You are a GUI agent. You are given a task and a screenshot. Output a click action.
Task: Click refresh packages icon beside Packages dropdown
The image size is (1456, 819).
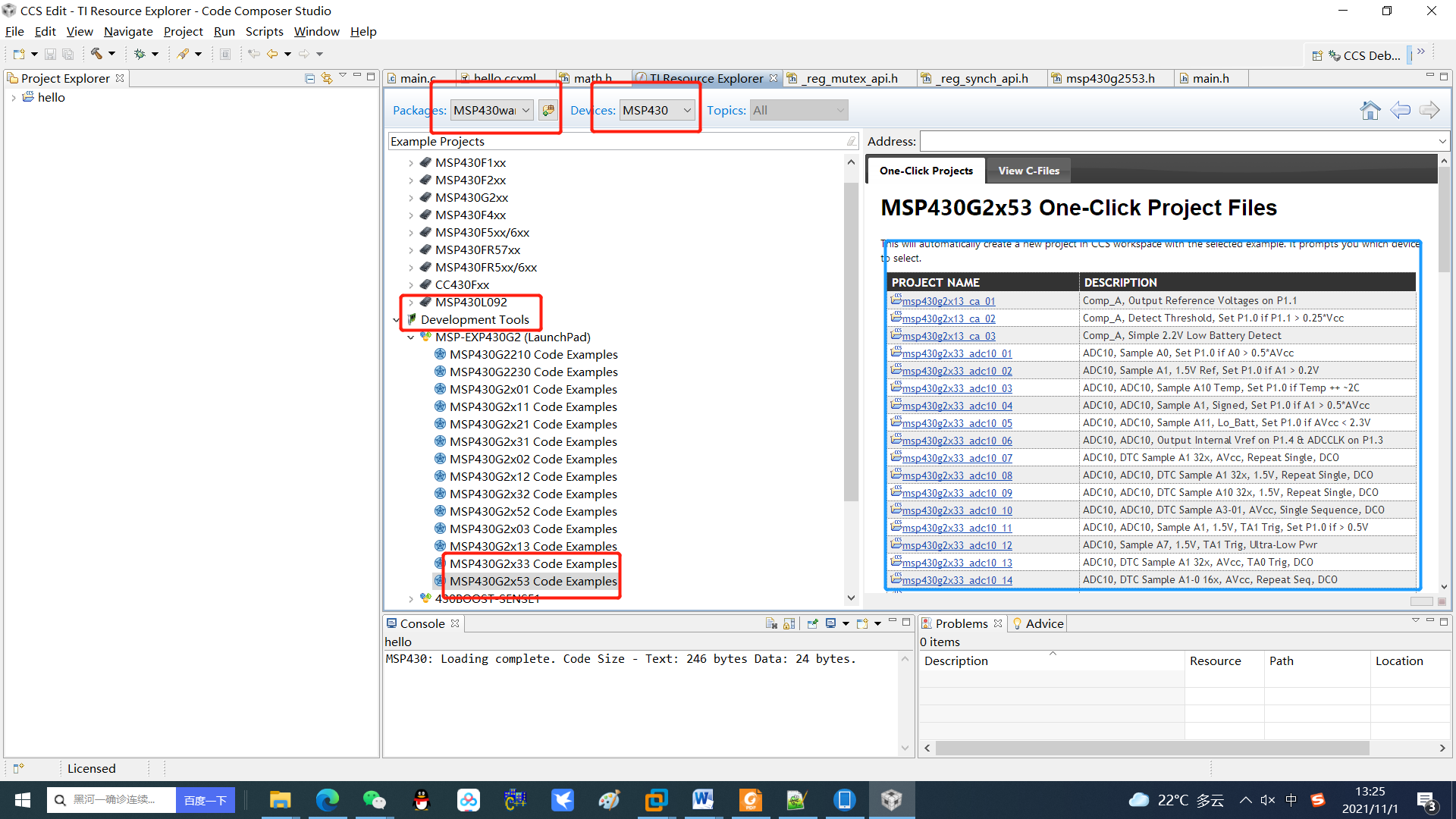[x=548, y=111]
